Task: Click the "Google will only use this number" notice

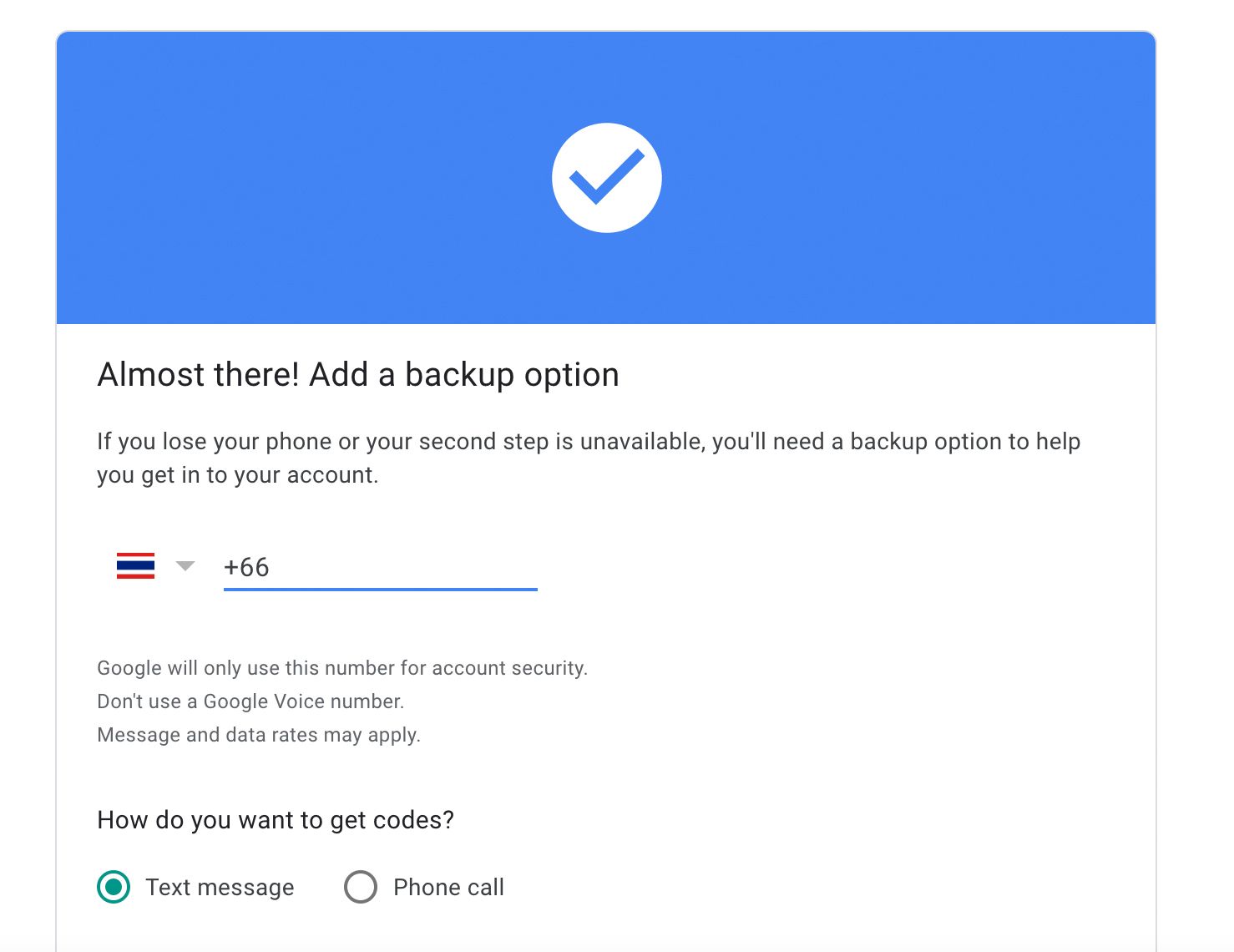Action: tap(342, 668)
